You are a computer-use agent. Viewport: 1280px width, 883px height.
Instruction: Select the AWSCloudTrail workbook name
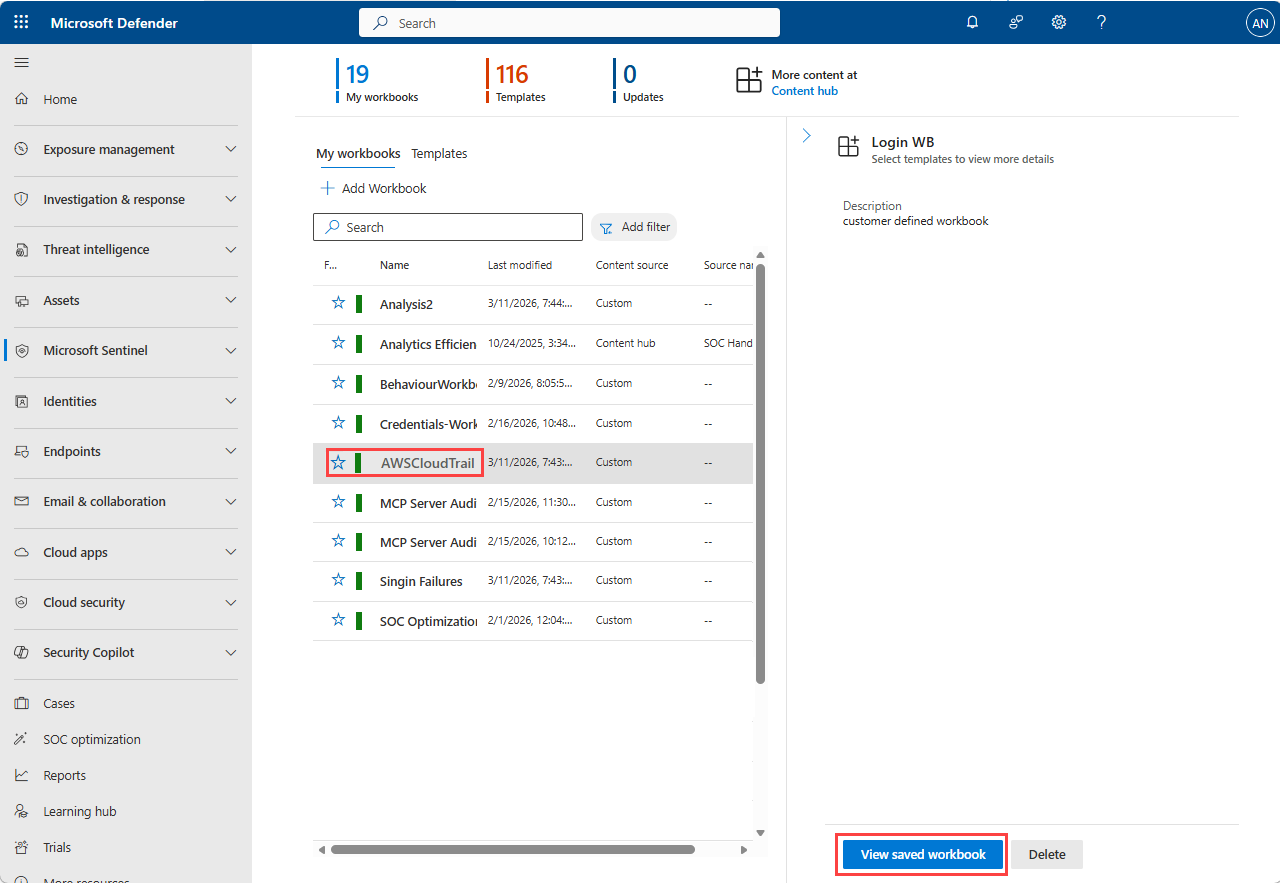[428, 463]
